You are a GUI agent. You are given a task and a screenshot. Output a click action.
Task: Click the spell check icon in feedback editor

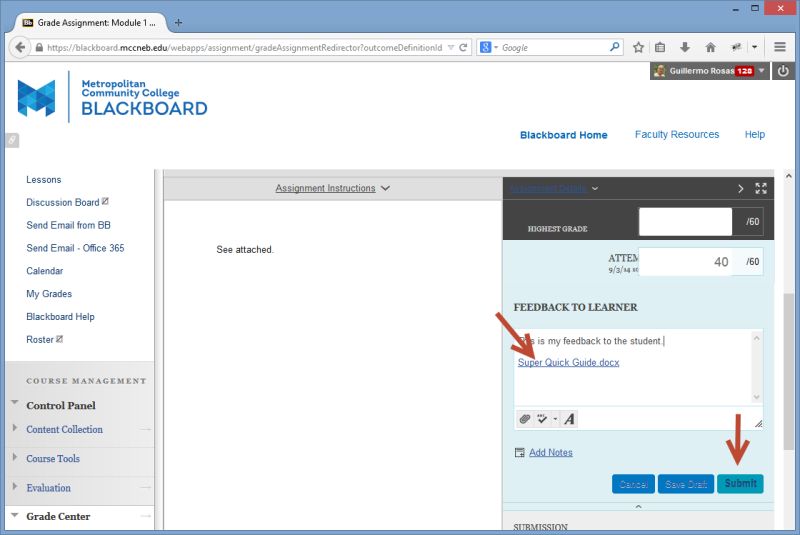(x=542, y=419)
